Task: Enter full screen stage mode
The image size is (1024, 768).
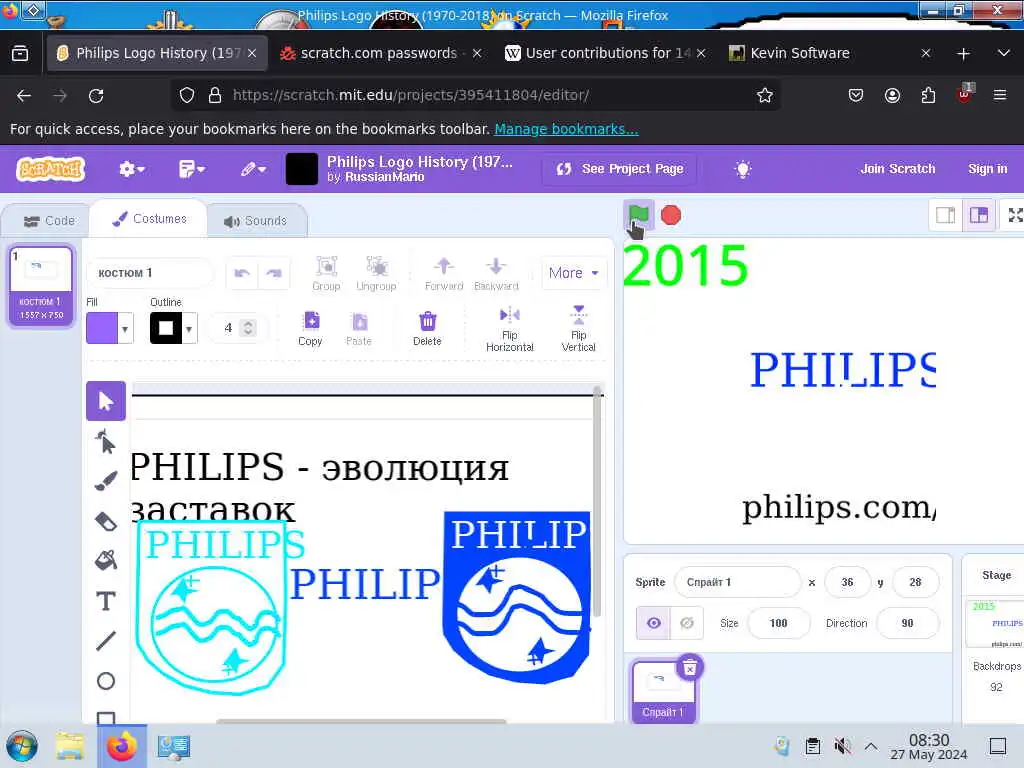Action: [1015, 215]
